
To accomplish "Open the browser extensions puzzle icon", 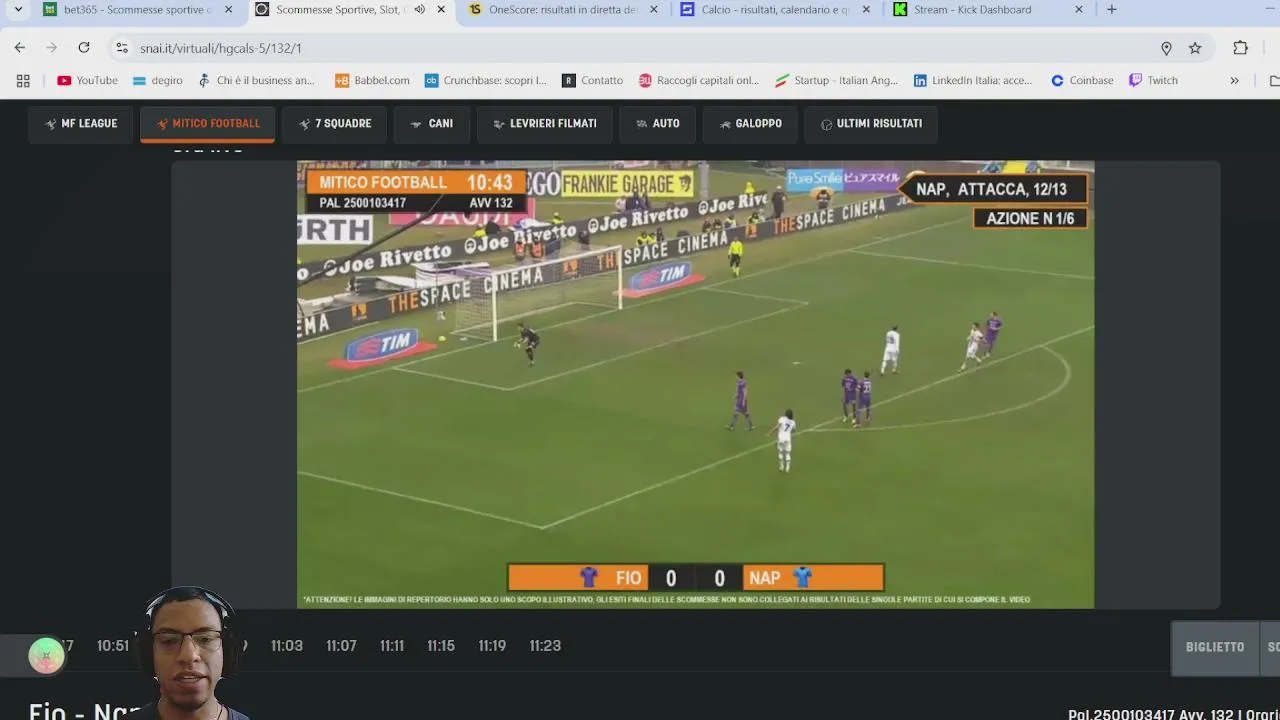I will point(1240,48).
